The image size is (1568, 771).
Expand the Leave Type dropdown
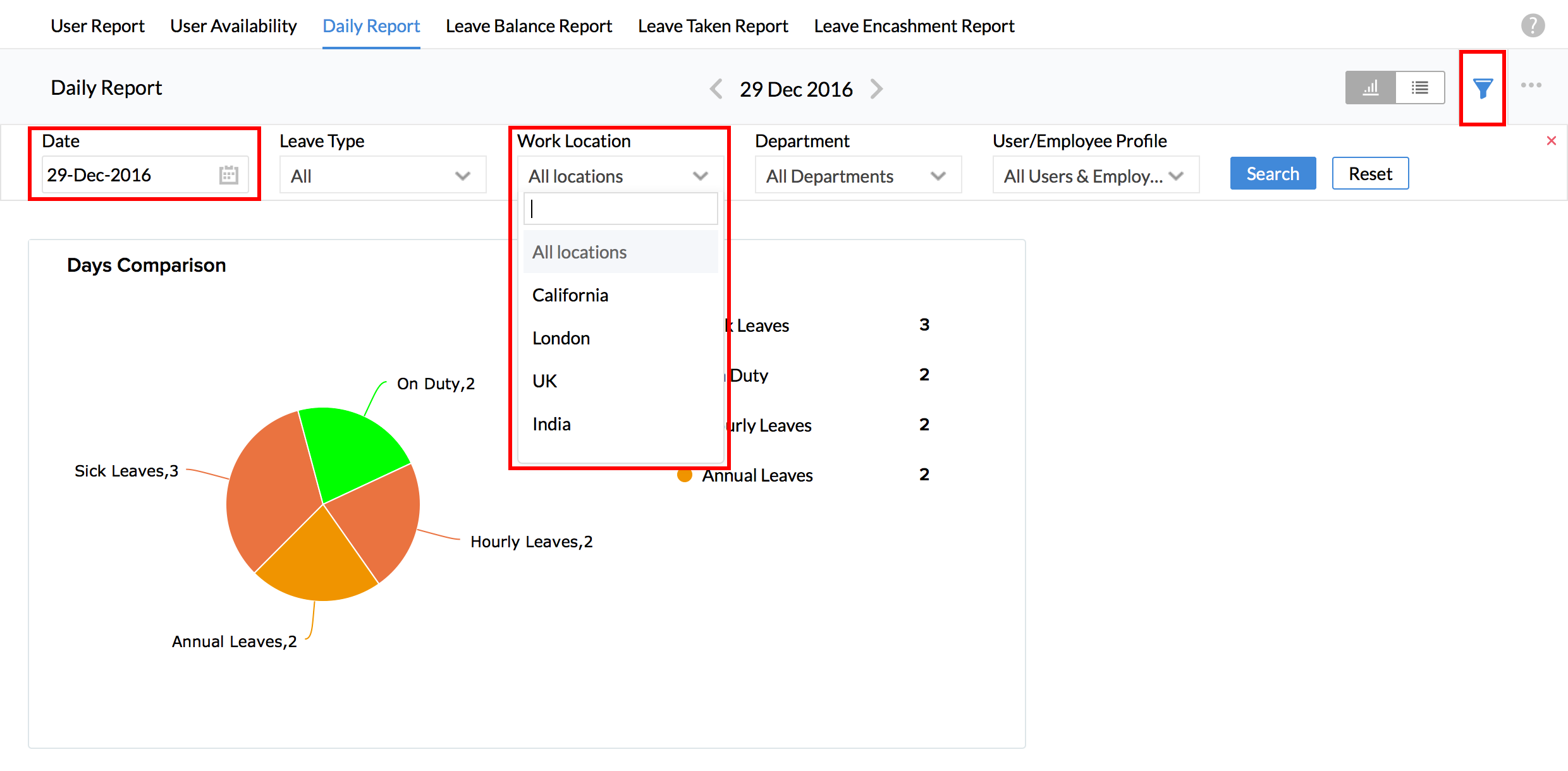point(383,176)
